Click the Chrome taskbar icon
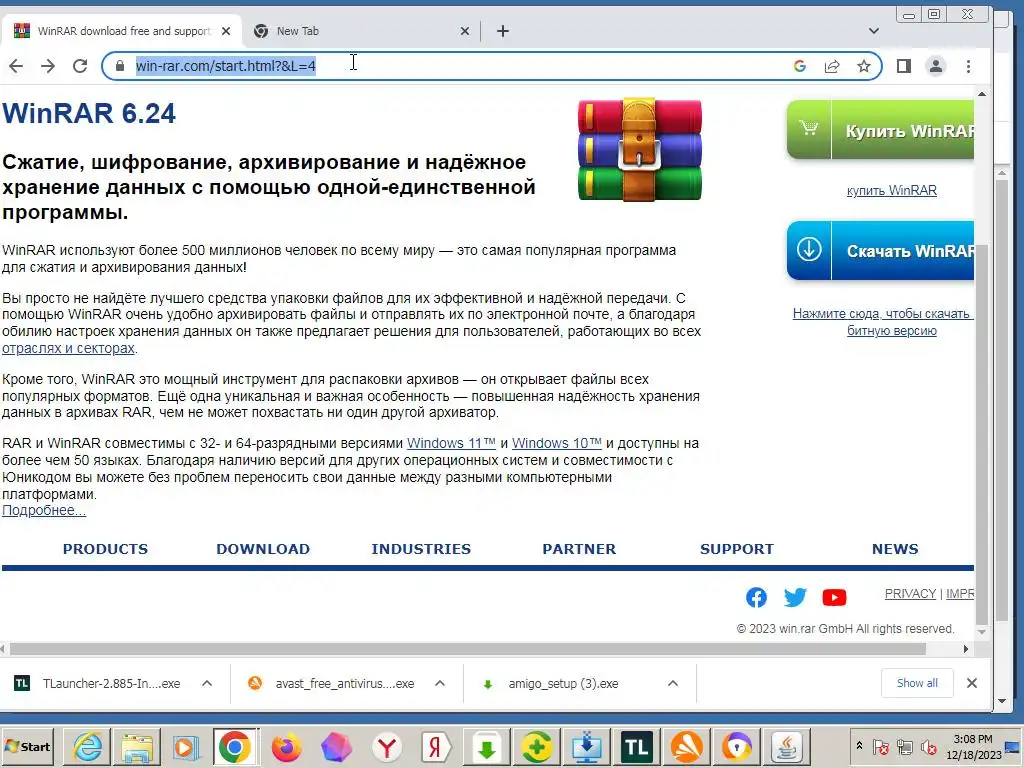Image resolution: width=1024 pixels, height=768 pixels. pos(235,746)
